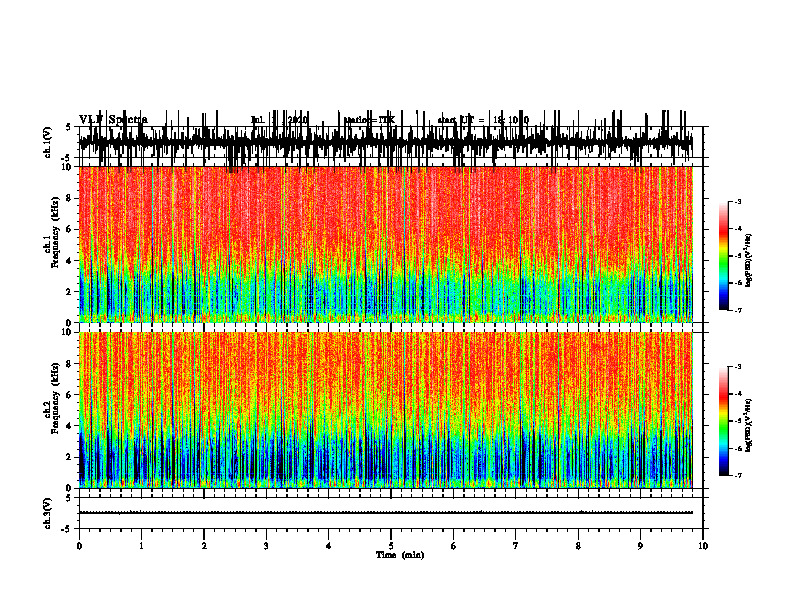
Task: Click inside the ch.1 spectrogram panel
Action: [x=386, y=245]
